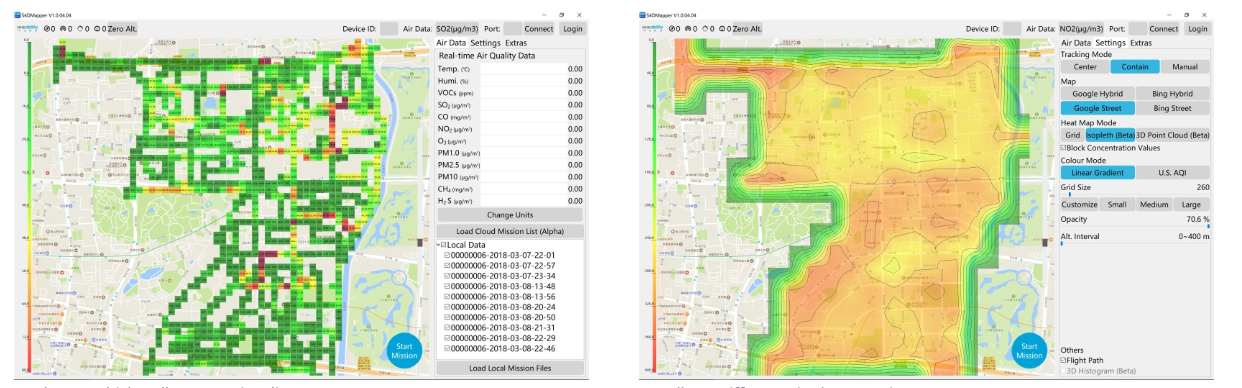
Task: Switch to the Extras tab in the left window
Action: 516,43
